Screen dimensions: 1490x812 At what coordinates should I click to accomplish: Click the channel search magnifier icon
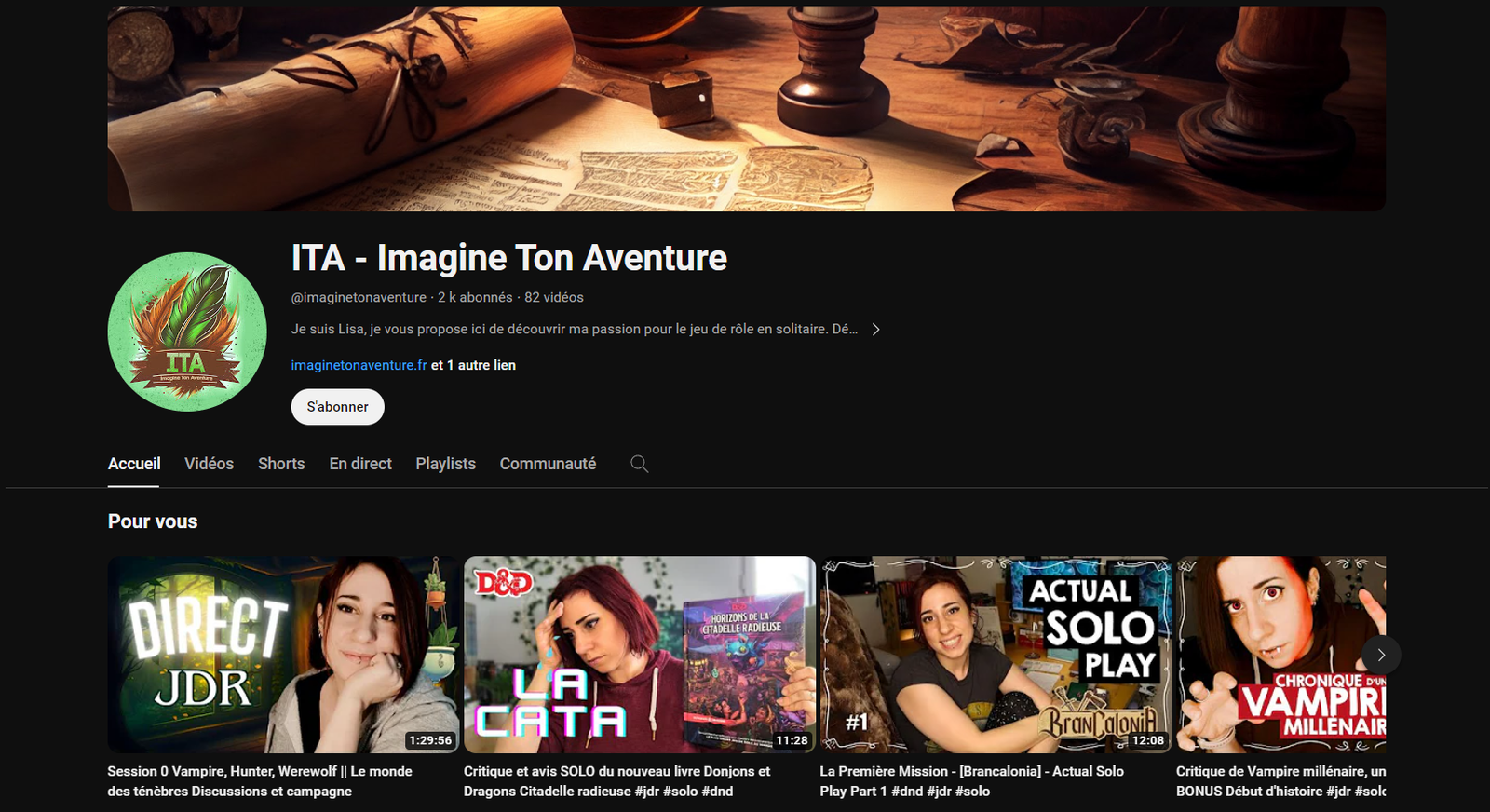[639, 464]
